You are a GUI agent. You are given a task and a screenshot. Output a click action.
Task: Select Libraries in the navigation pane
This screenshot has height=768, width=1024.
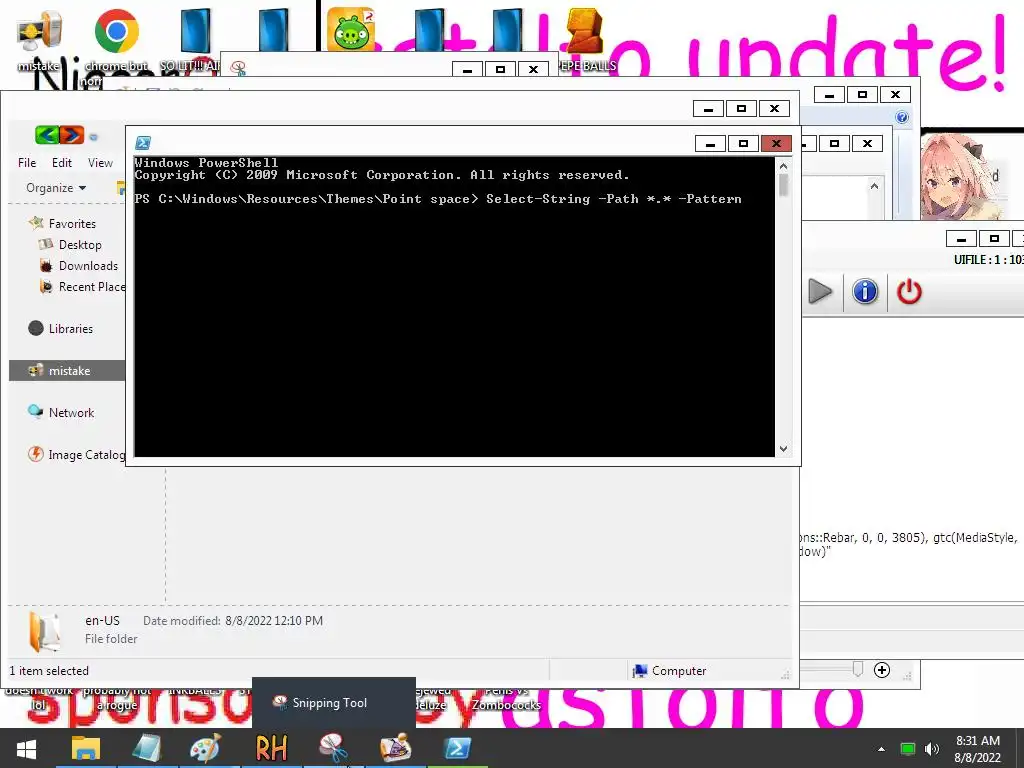click(61, 328)
